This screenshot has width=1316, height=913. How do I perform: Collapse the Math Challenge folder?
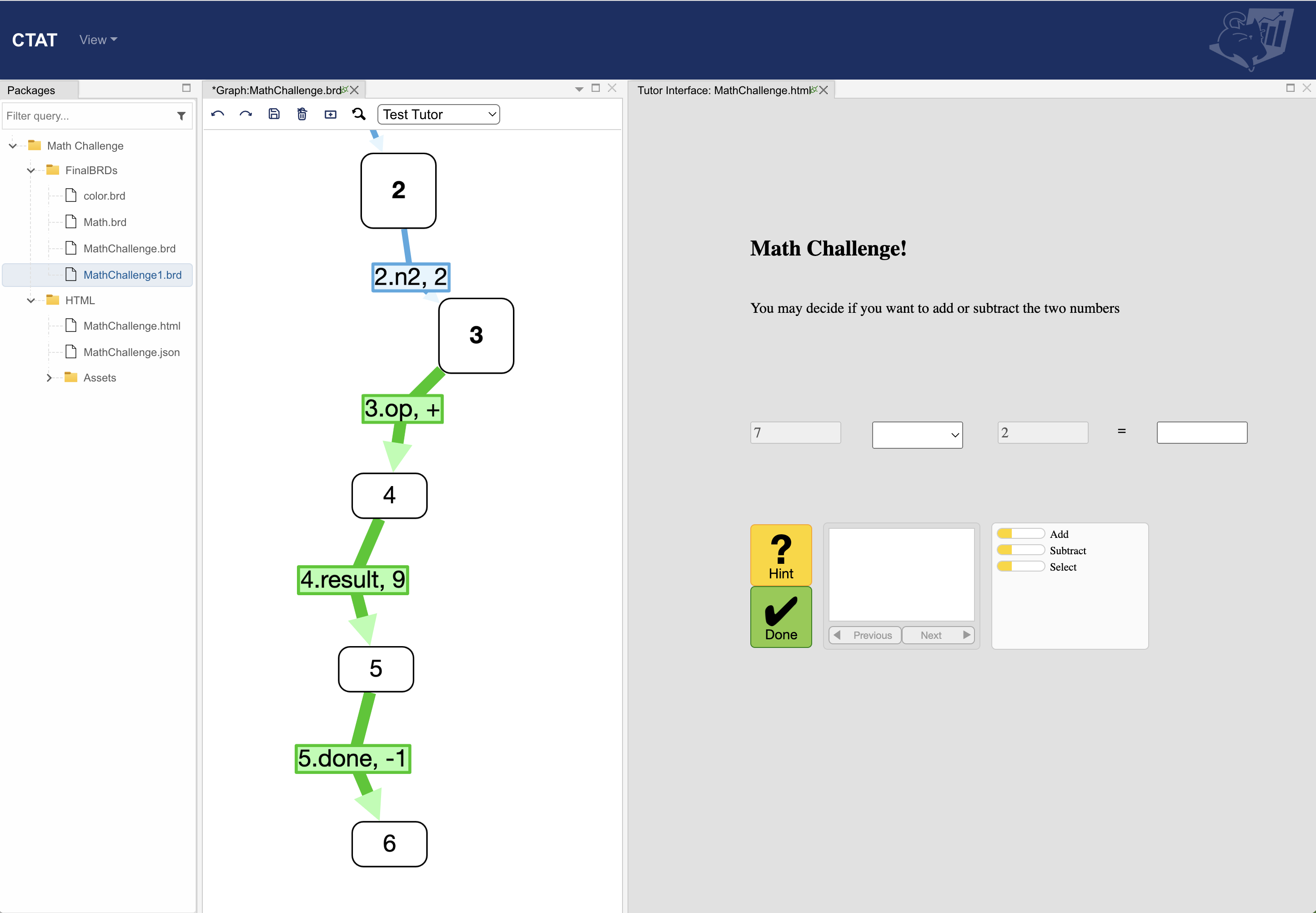13,146
